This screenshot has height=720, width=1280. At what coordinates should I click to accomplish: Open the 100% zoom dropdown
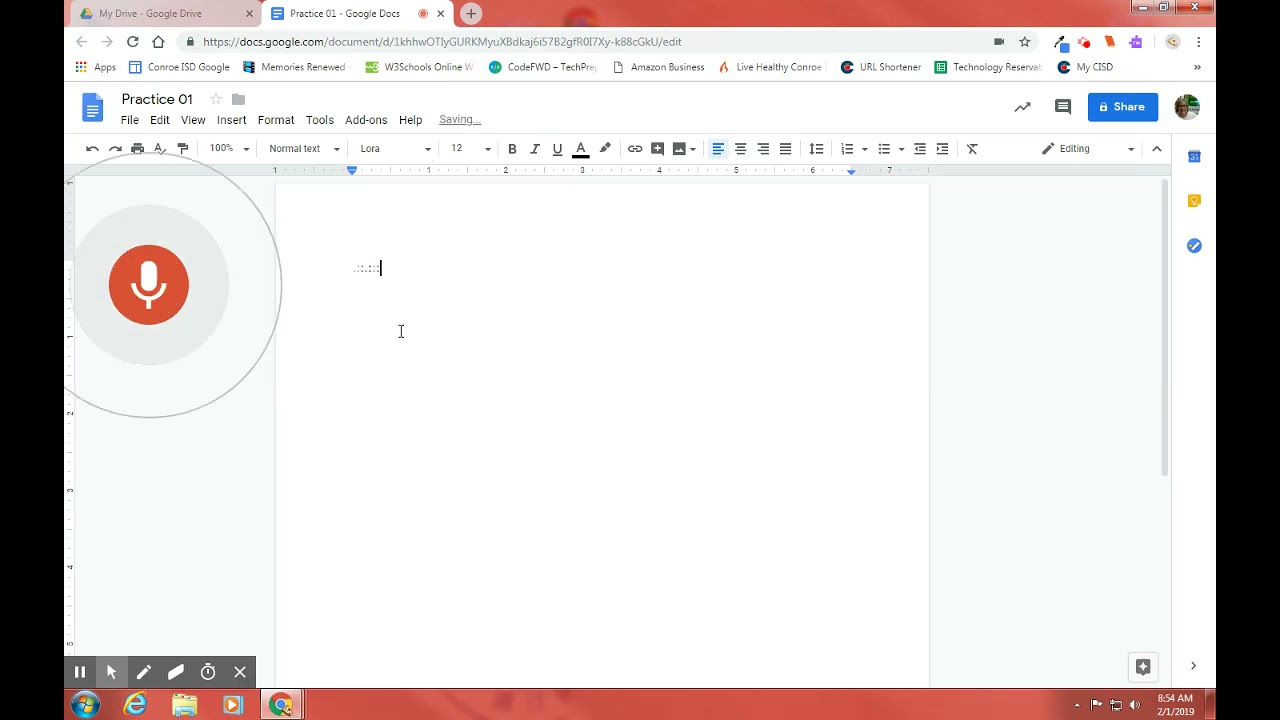(x=229, y=149)
